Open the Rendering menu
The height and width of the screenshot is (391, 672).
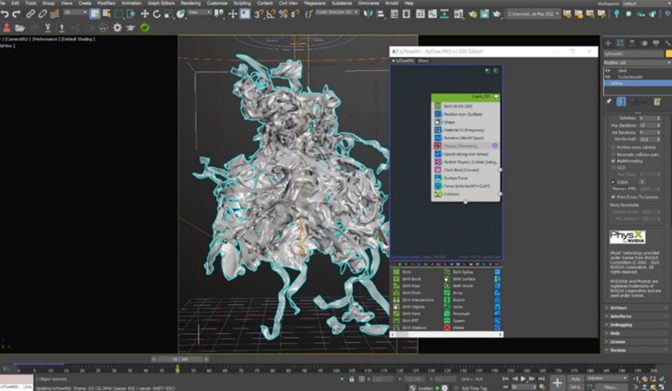(x=190, y=3)
